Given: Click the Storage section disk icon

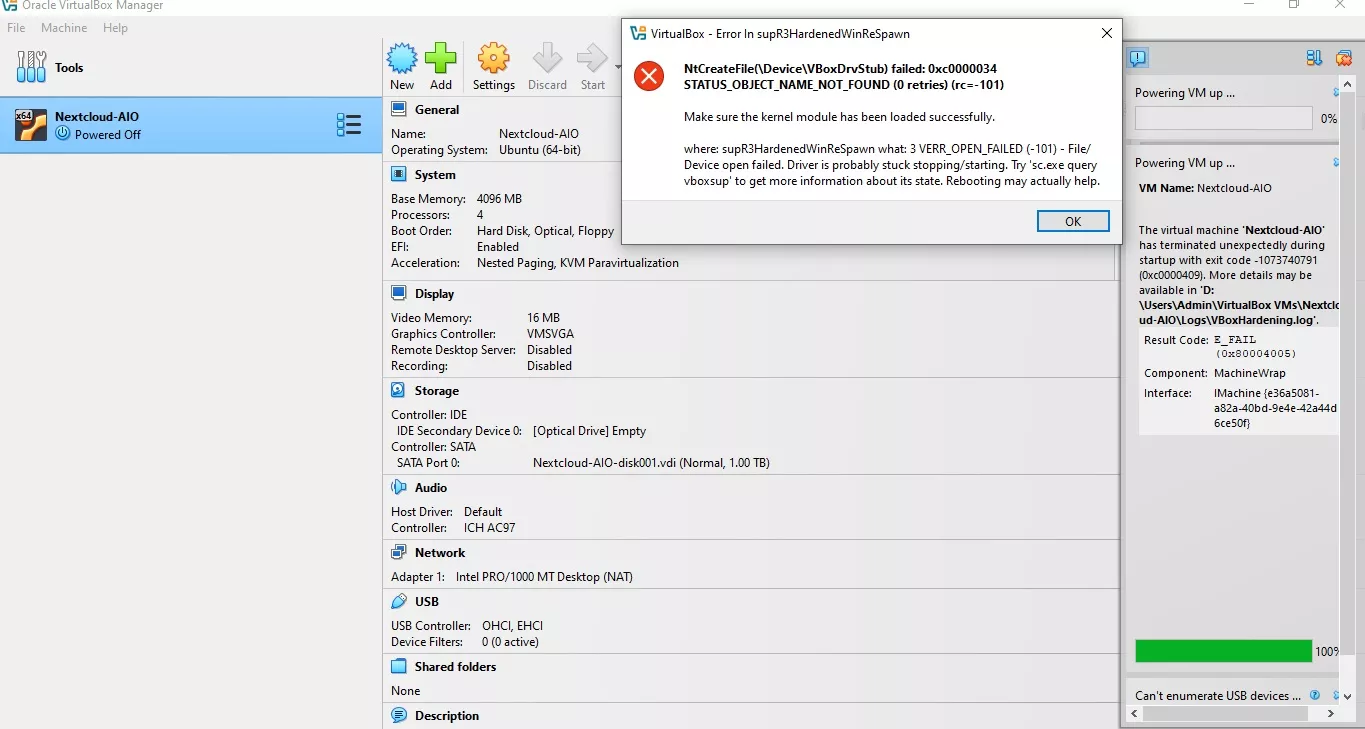Looking at the screenshot, I should [x=399, y=390].
